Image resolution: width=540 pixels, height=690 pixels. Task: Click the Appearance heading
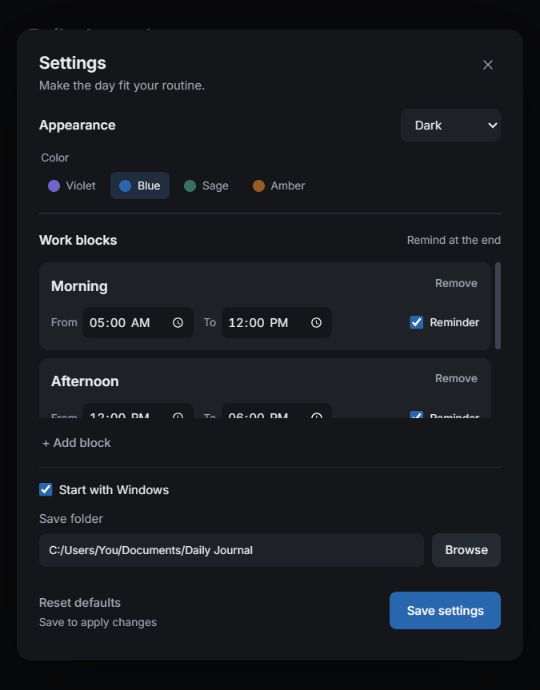(77, 125)
